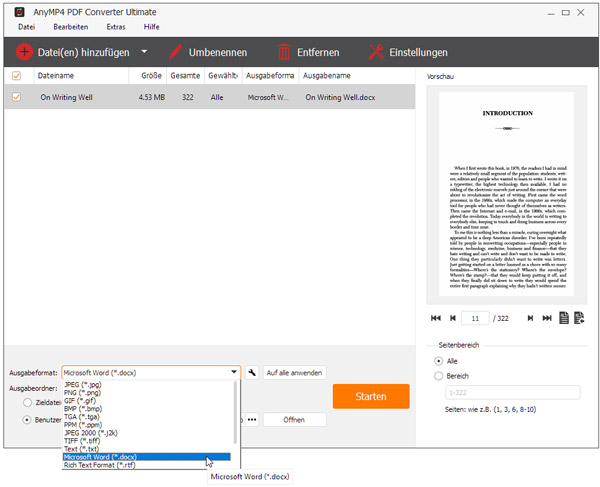600x487 pixels.
Task: Click the Einstellungen toolbar label
Action: (418, 52)
